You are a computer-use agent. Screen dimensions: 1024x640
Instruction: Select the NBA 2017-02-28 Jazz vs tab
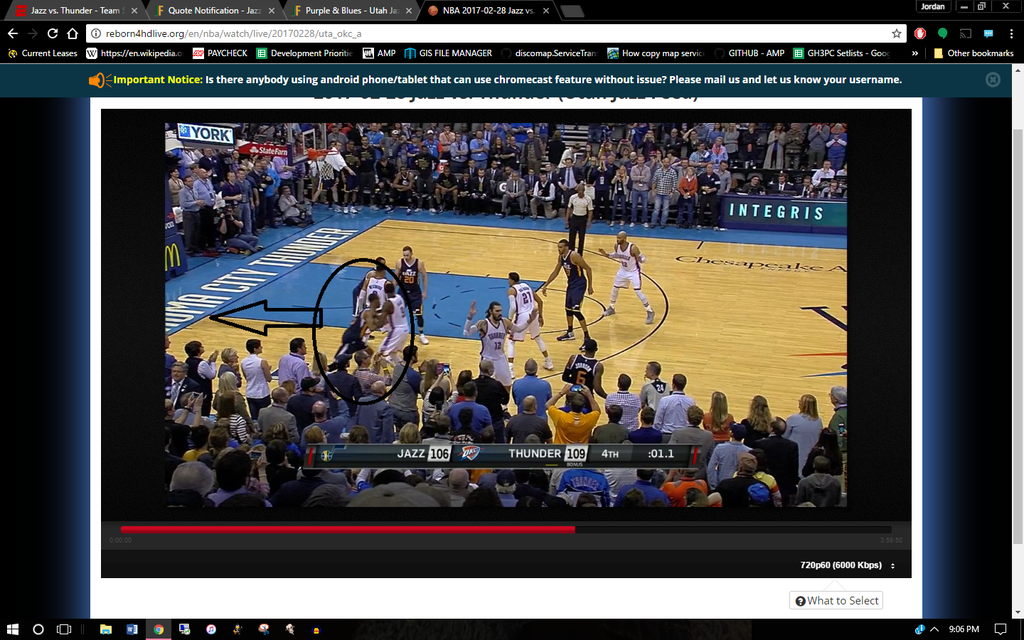click(x=488, y=10)
